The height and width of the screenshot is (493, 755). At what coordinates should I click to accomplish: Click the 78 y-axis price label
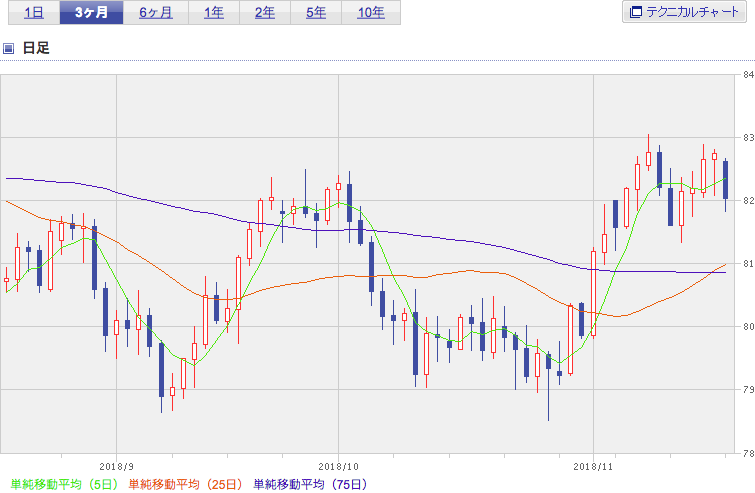pyautogui.click(x=748, y=453)
